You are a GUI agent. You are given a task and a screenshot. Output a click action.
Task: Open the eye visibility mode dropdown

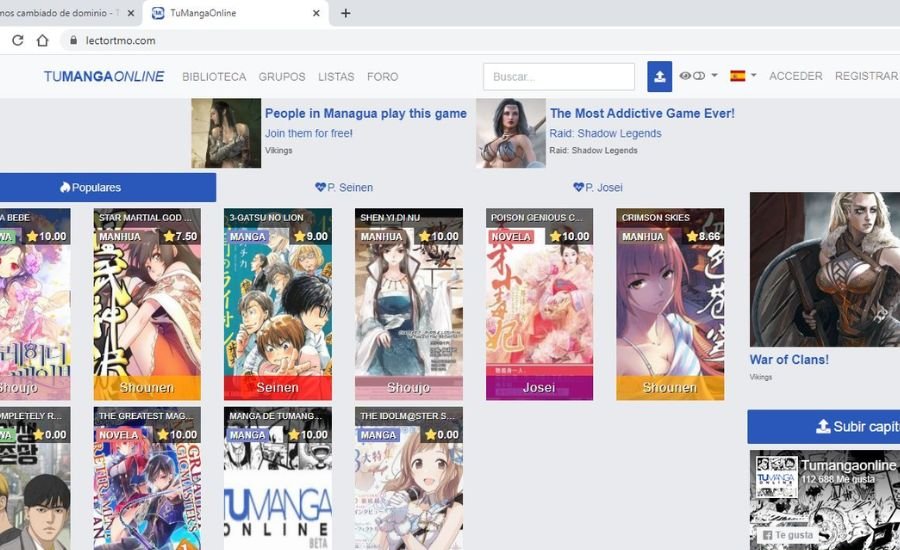point(698,75)
